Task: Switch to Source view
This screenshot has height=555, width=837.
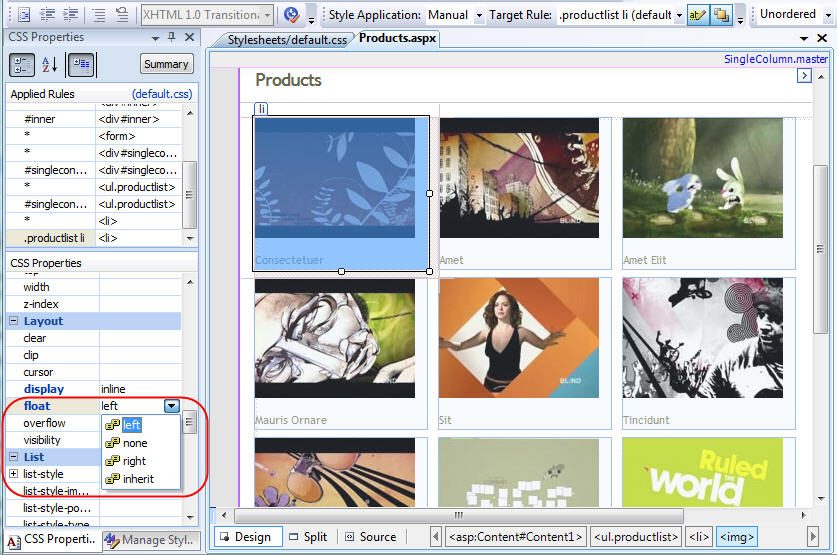Action: (x=371, y=537)
